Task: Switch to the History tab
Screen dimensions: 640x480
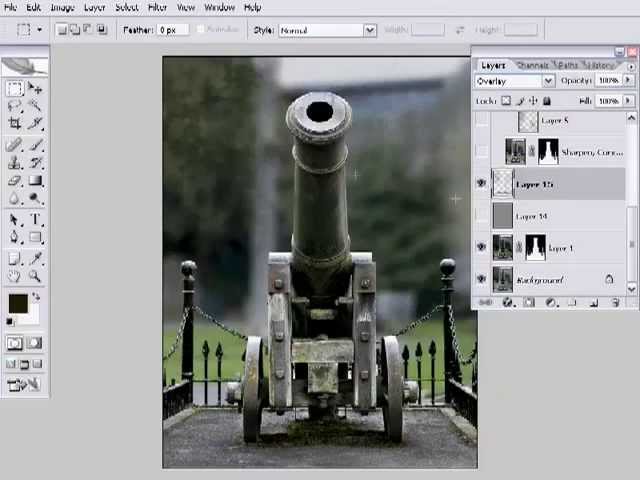Action: (600, 65)
